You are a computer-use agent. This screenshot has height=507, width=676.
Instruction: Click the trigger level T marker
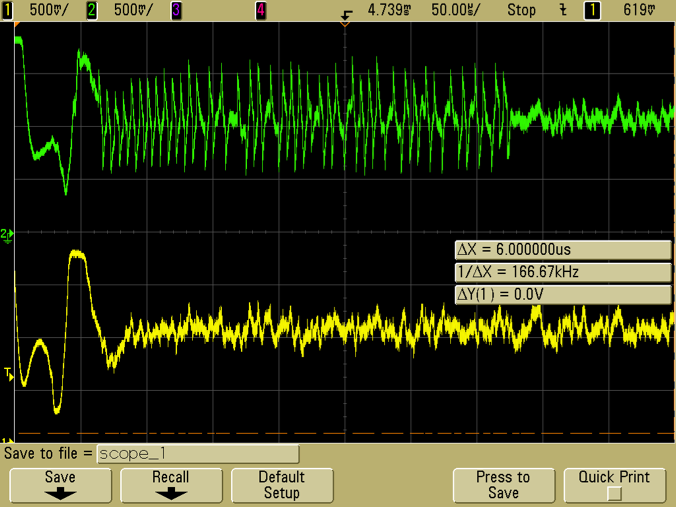pyautogui.click(x=9, y=373)
